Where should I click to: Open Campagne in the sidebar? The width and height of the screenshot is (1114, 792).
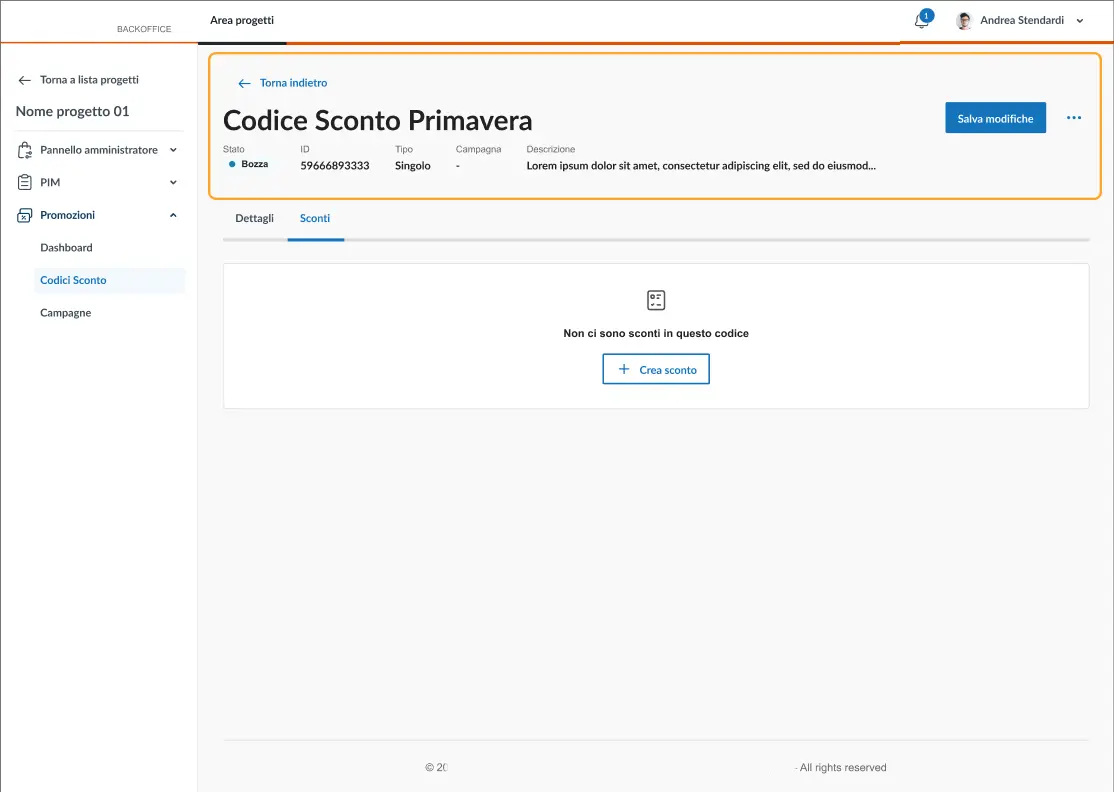tap(66, 313)
